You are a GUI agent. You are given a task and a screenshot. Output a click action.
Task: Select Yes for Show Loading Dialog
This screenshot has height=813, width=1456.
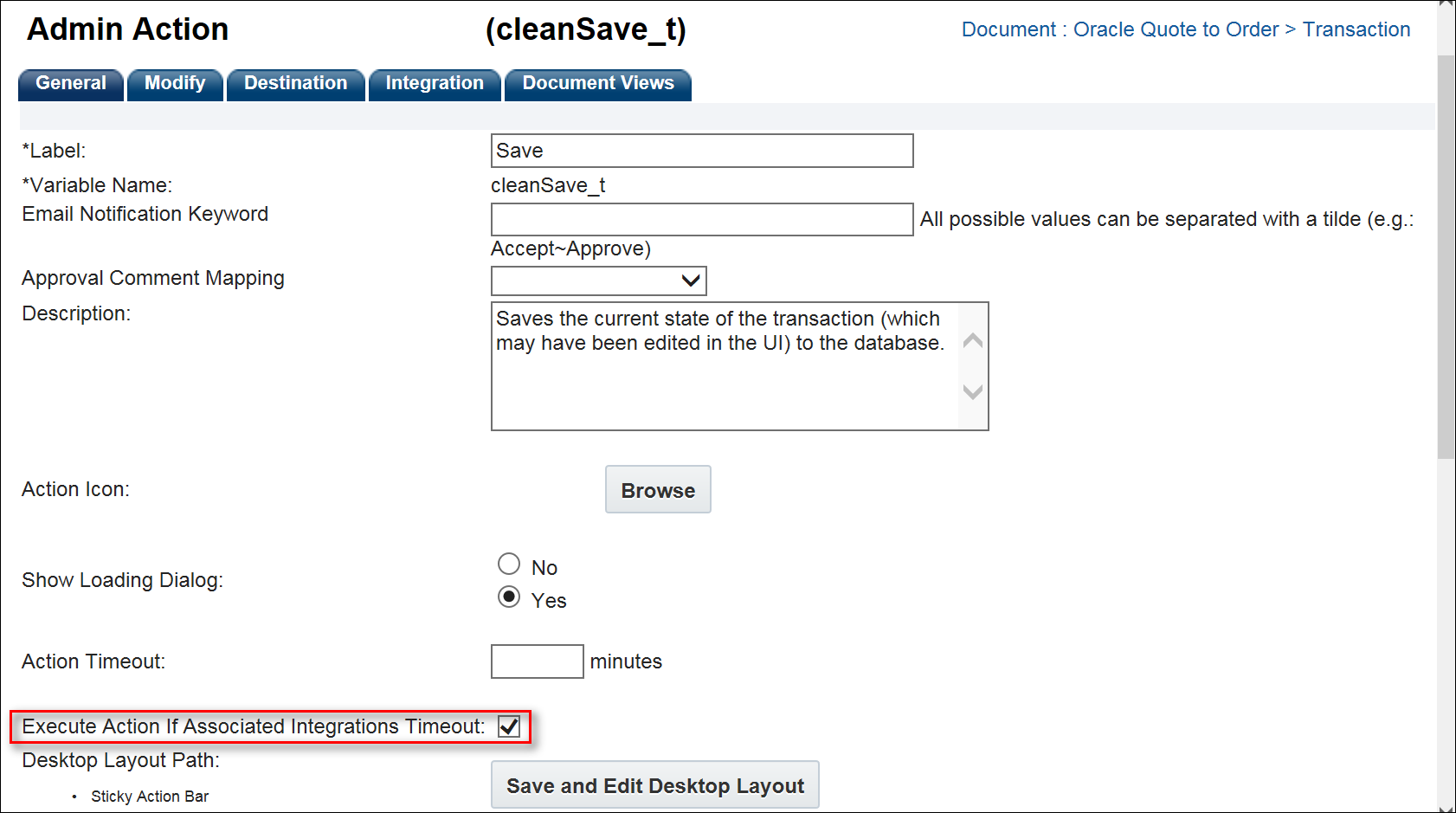(509, 597)
